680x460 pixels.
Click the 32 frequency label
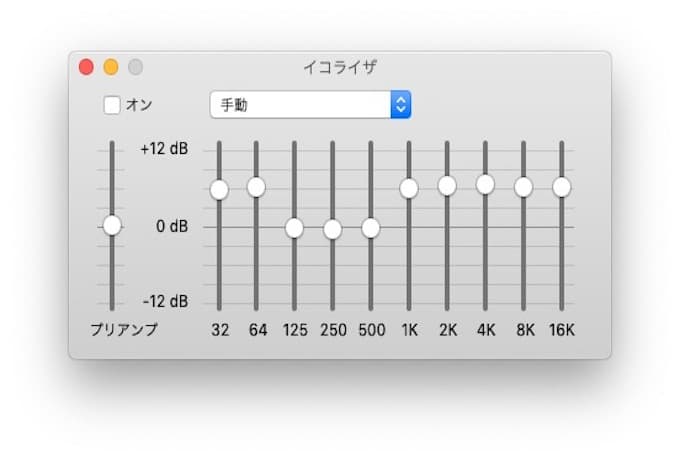(x=220, y=330)
